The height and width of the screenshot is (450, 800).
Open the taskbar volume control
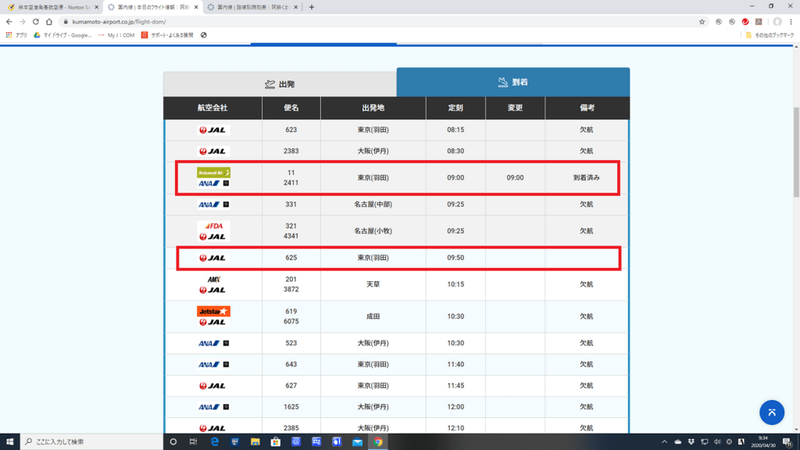[x=717, y=442]
